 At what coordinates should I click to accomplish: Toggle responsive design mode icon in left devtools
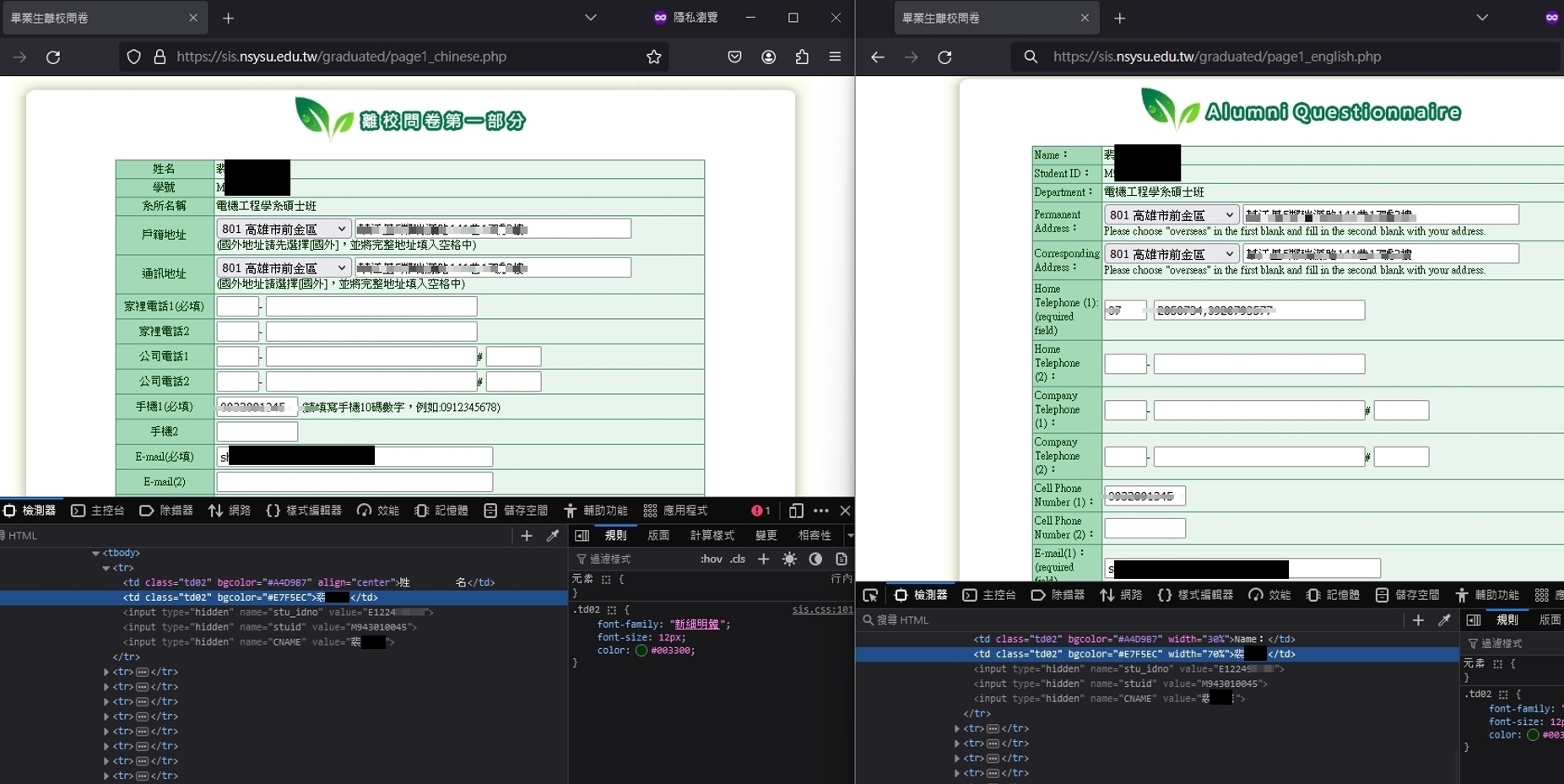796,511
